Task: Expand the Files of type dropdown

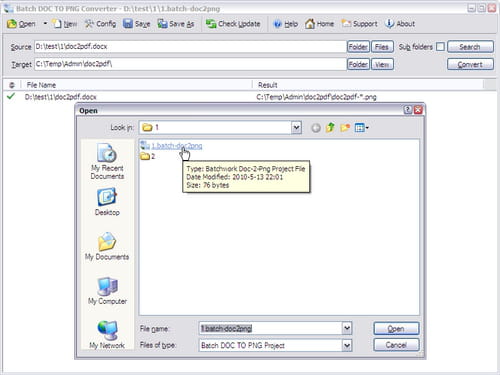Action: (x=347, y=345)
